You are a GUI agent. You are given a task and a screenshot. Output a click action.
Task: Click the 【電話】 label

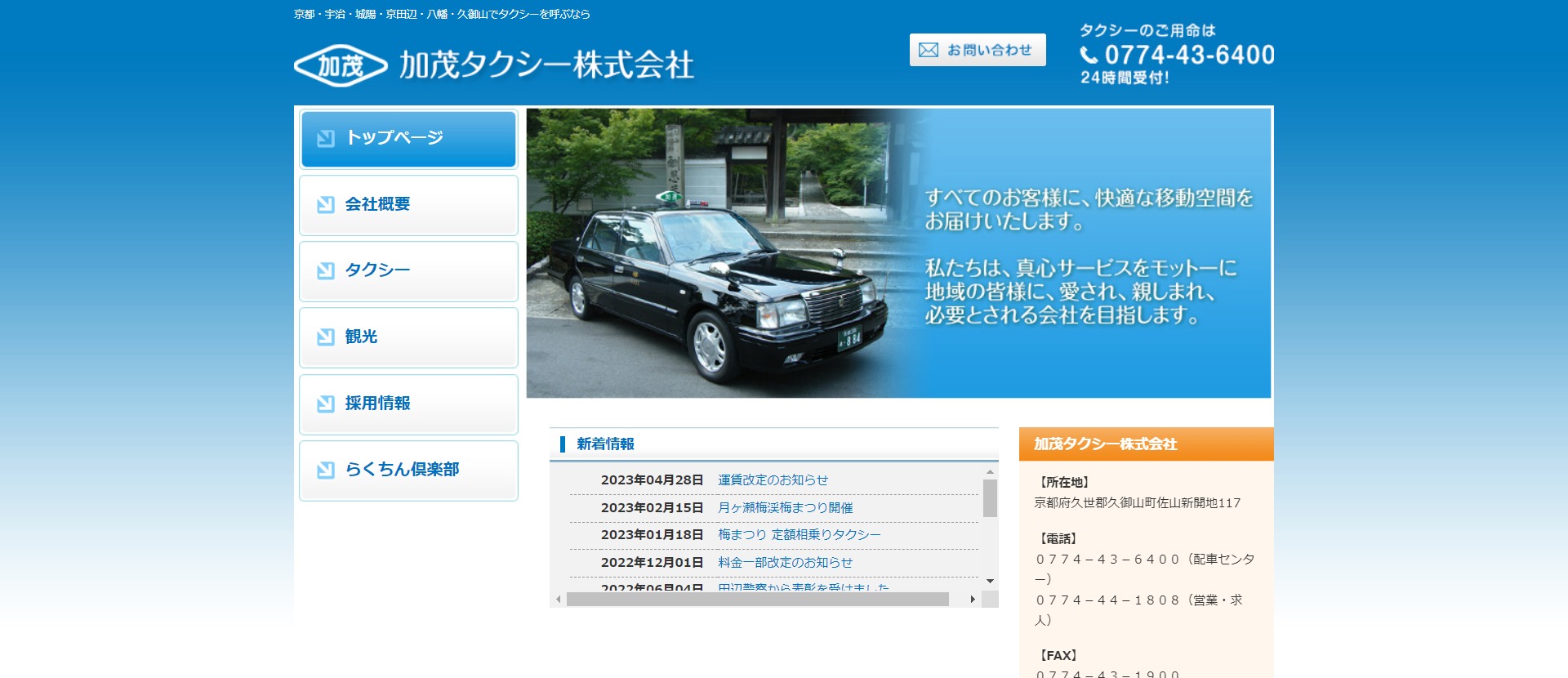tap(1058, 539)
